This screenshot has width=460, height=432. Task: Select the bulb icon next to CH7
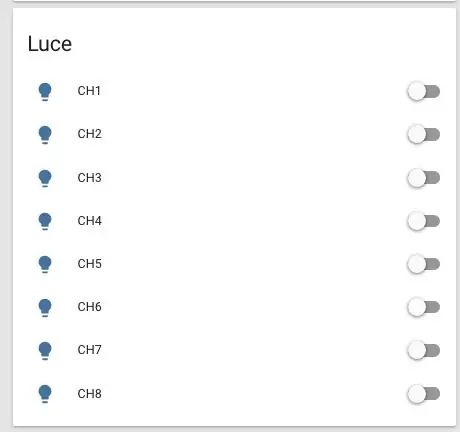point(45,350)
